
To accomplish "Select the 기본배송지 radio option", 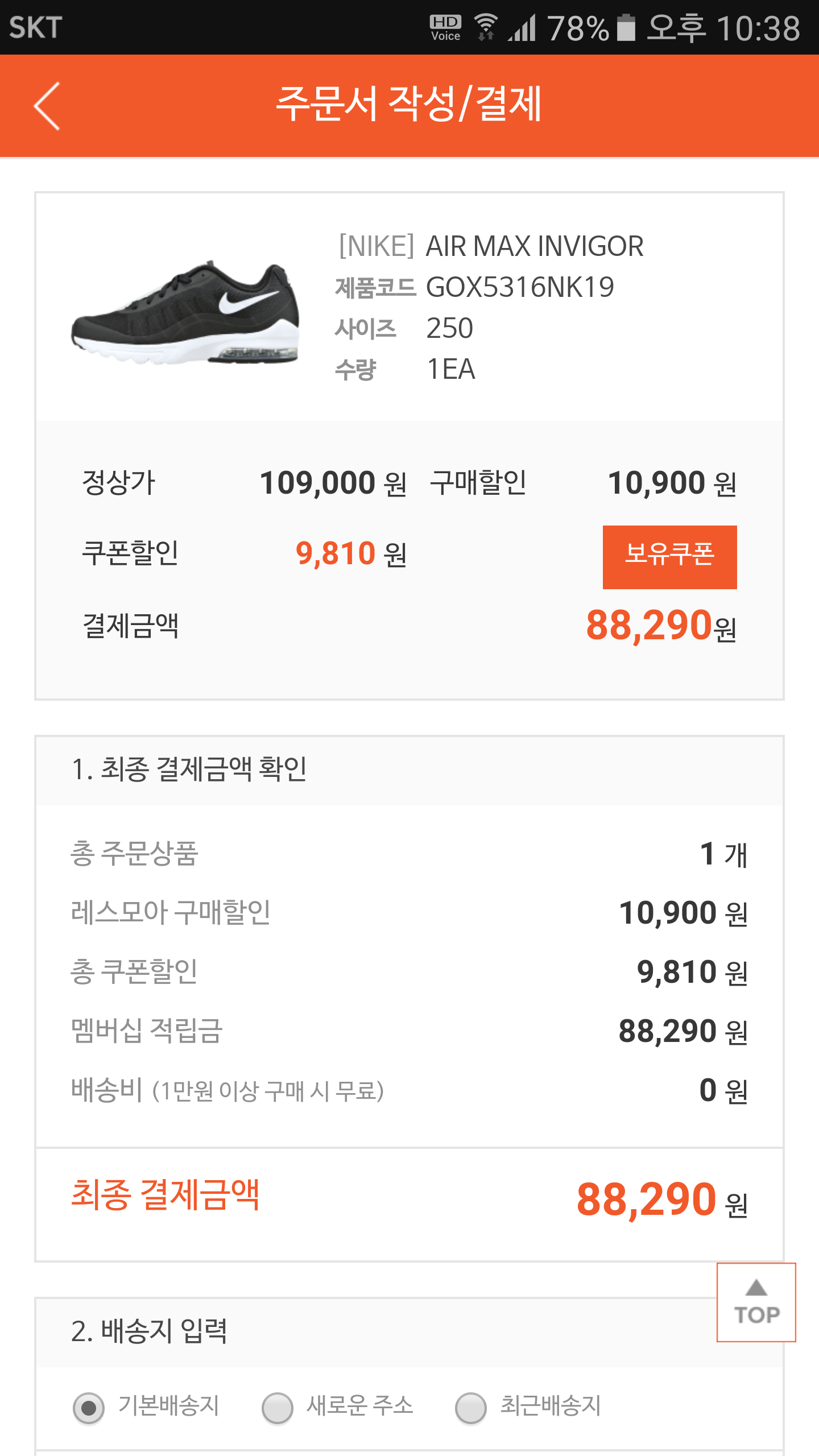I will tap(89, 1408).
